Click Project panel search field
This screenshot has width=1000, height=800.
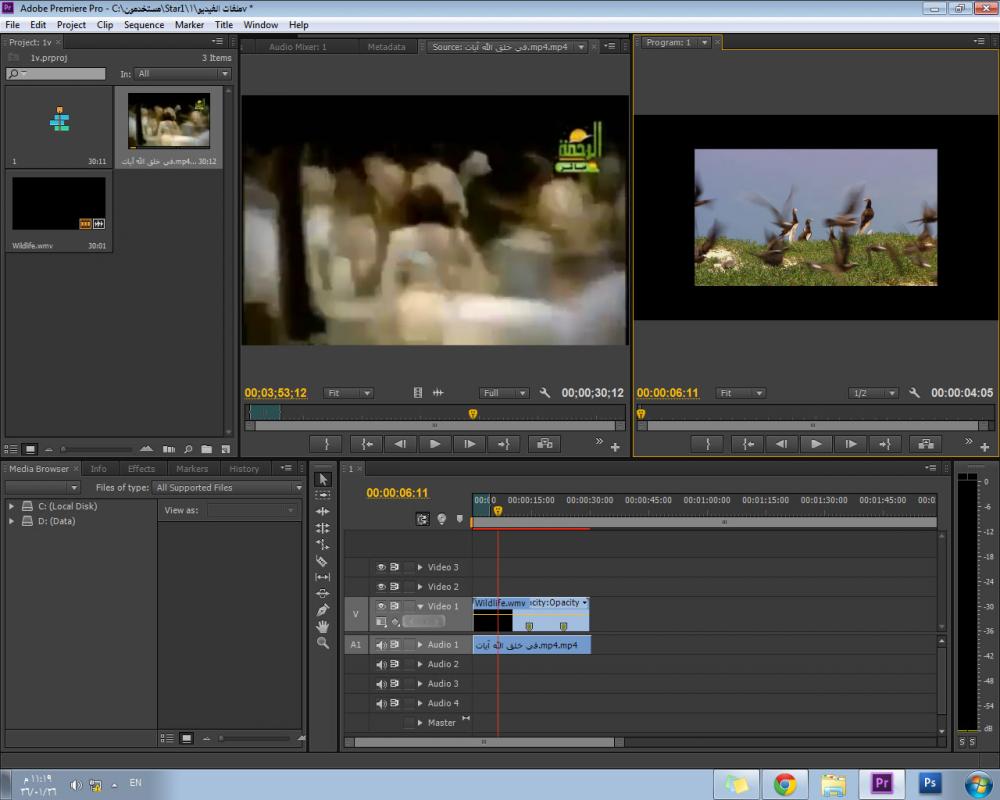(x=56, y=74)
